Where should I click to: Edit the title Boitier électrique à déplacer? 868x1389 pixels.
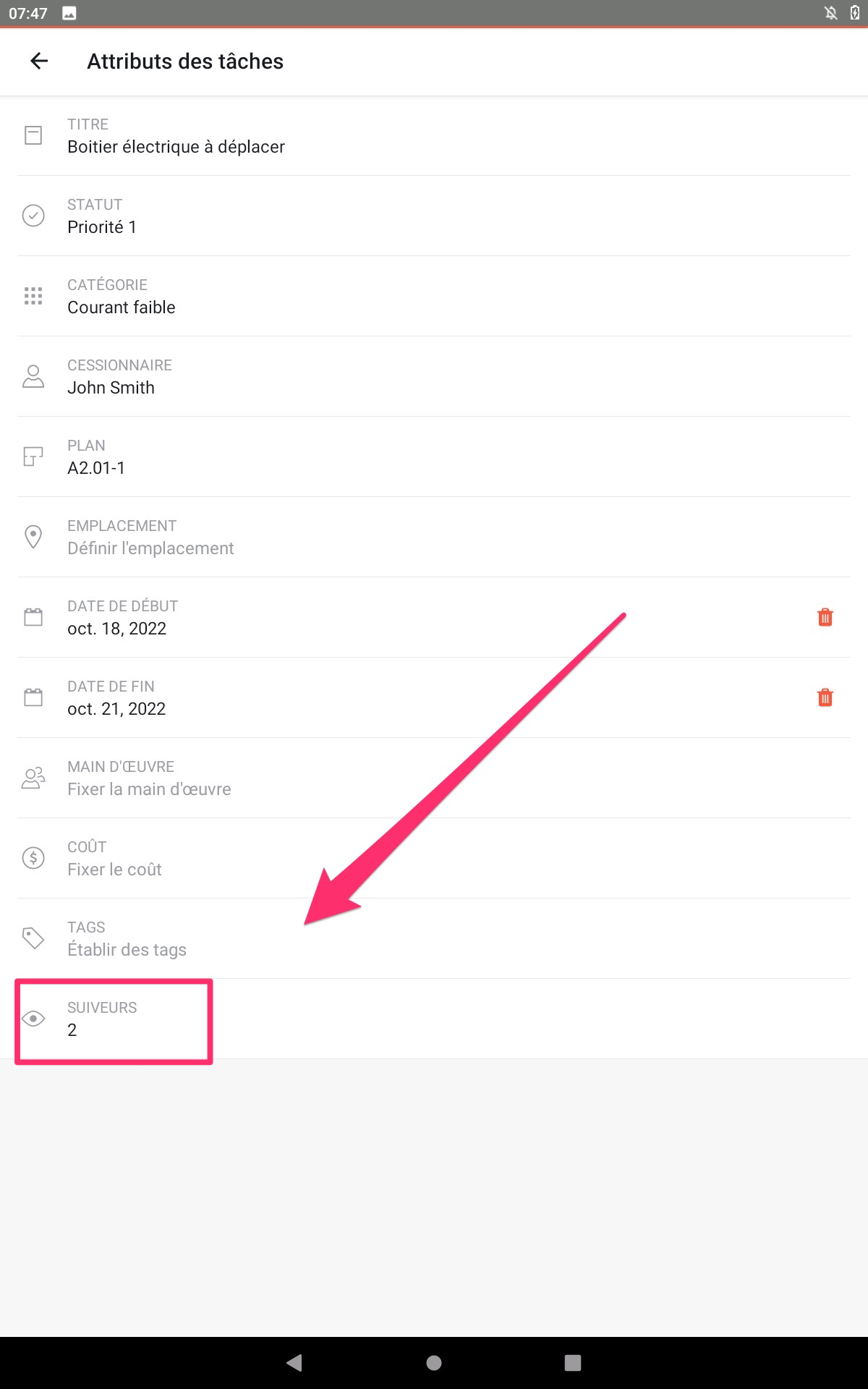[x=176, y=147]
